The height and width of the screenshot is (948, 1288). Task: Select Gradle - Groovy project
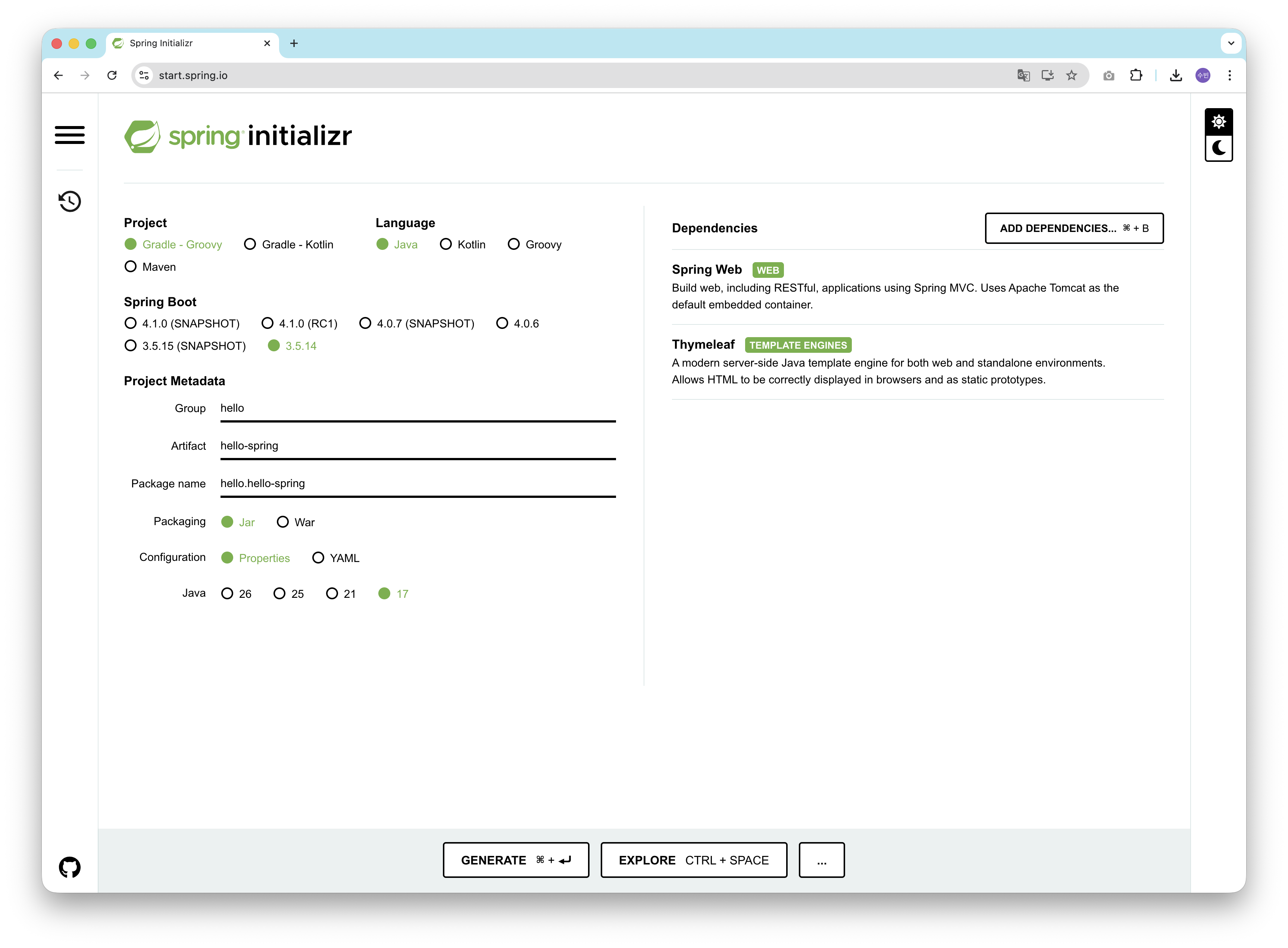pos(173,245)
